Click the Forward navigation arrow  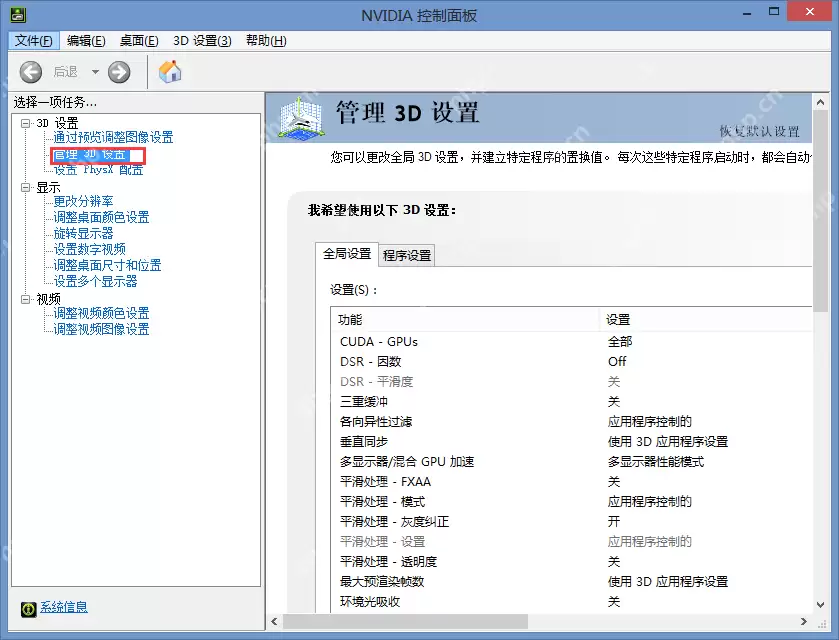[x=119, y=71]
